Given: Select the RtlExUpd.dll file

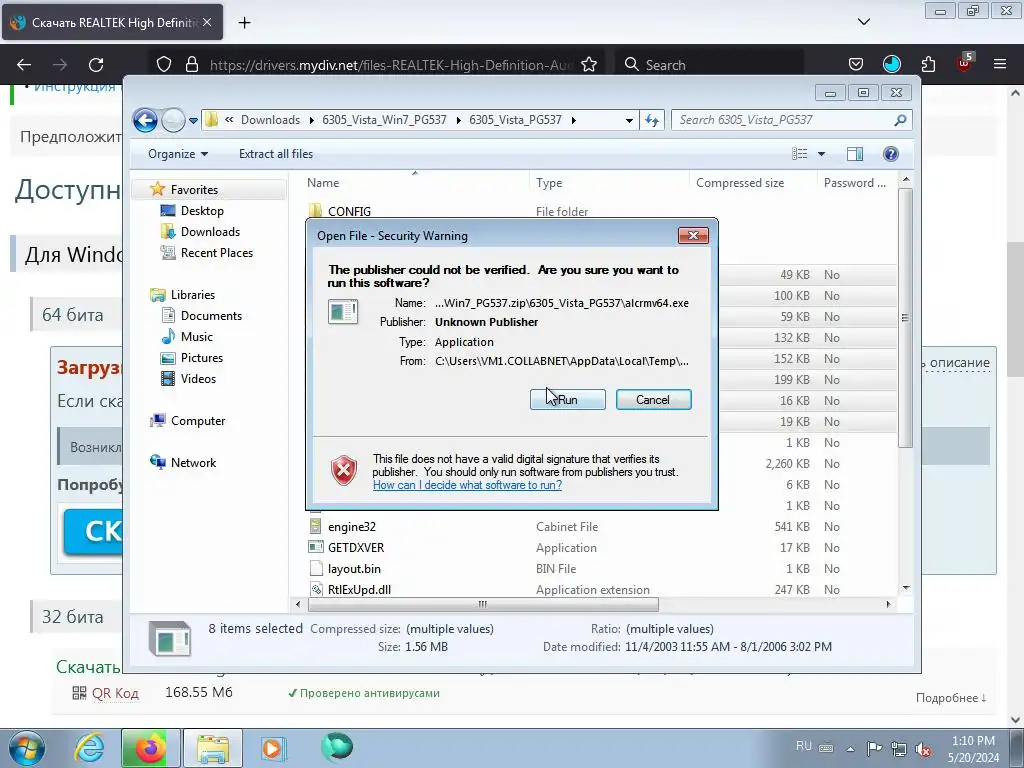Looking at the screenshot, I should (359, 590).
